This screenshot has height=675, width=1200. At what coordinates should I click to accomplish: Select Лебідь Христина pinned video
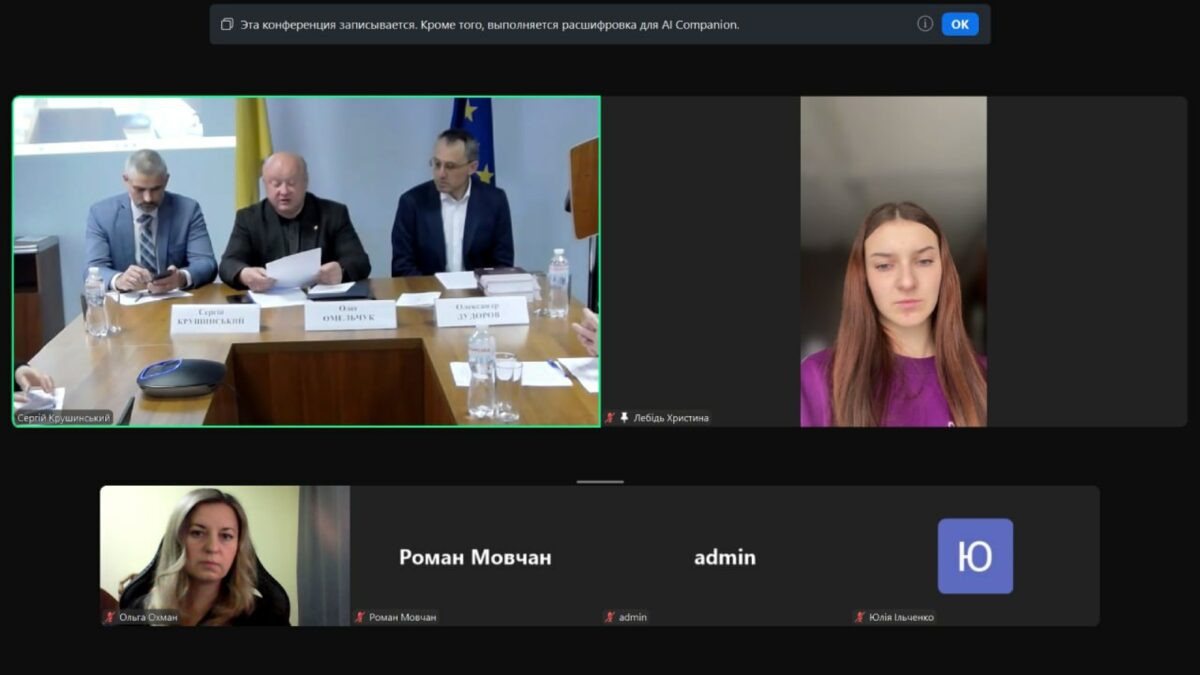894,262
